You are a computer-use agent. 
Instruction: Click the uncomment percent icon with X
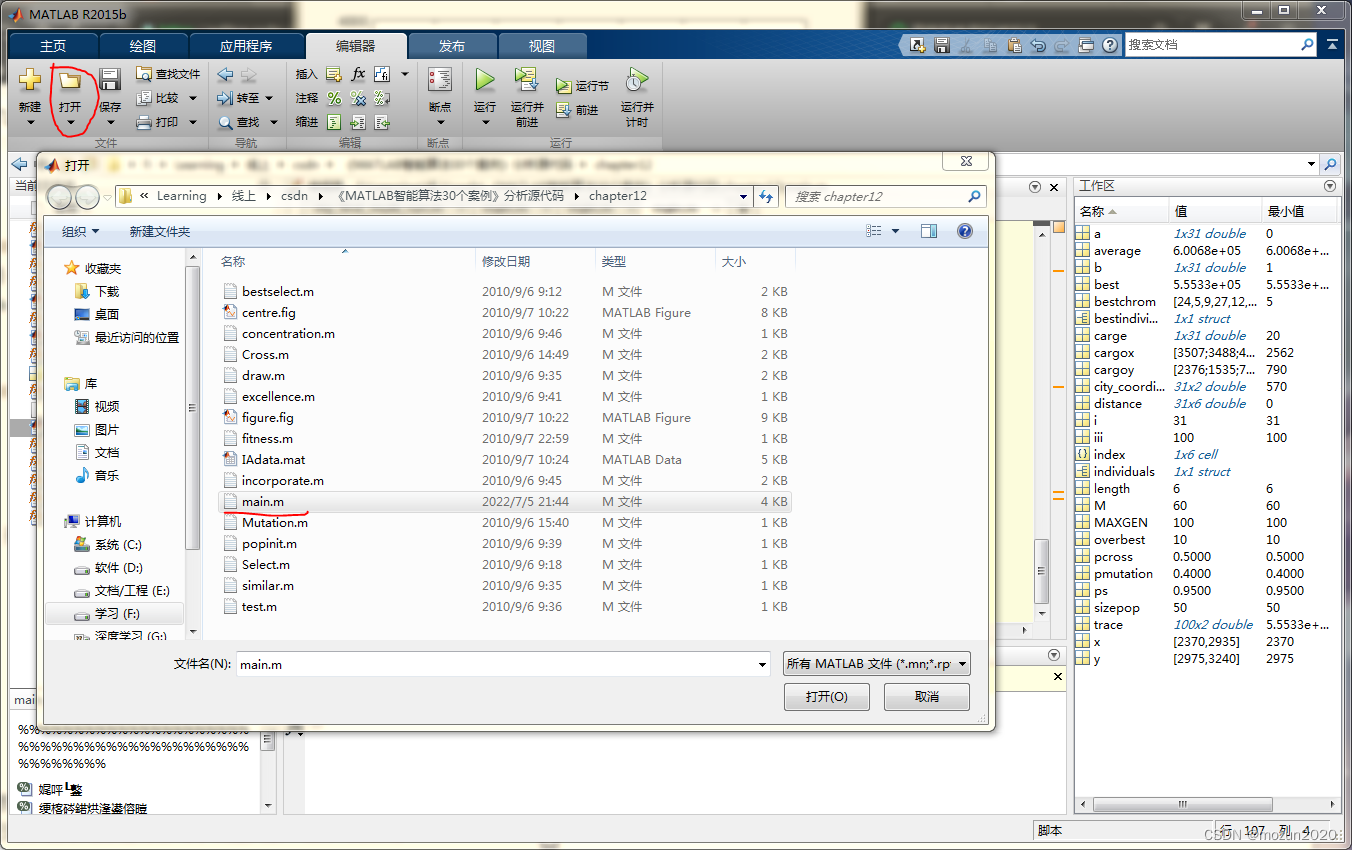358,98
